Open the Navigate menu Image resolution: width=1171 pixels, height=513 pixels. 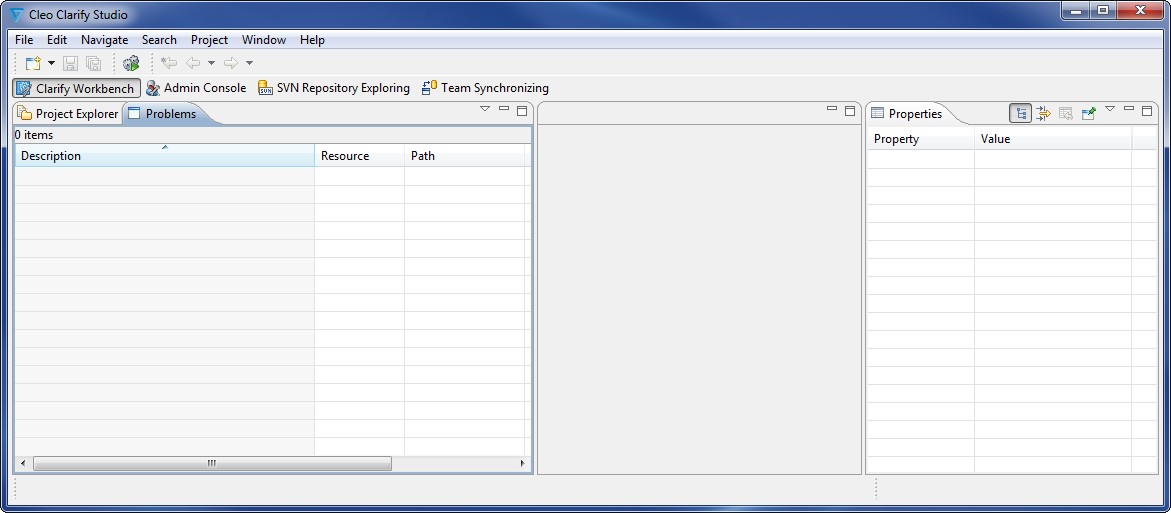(x=105, y=40)
